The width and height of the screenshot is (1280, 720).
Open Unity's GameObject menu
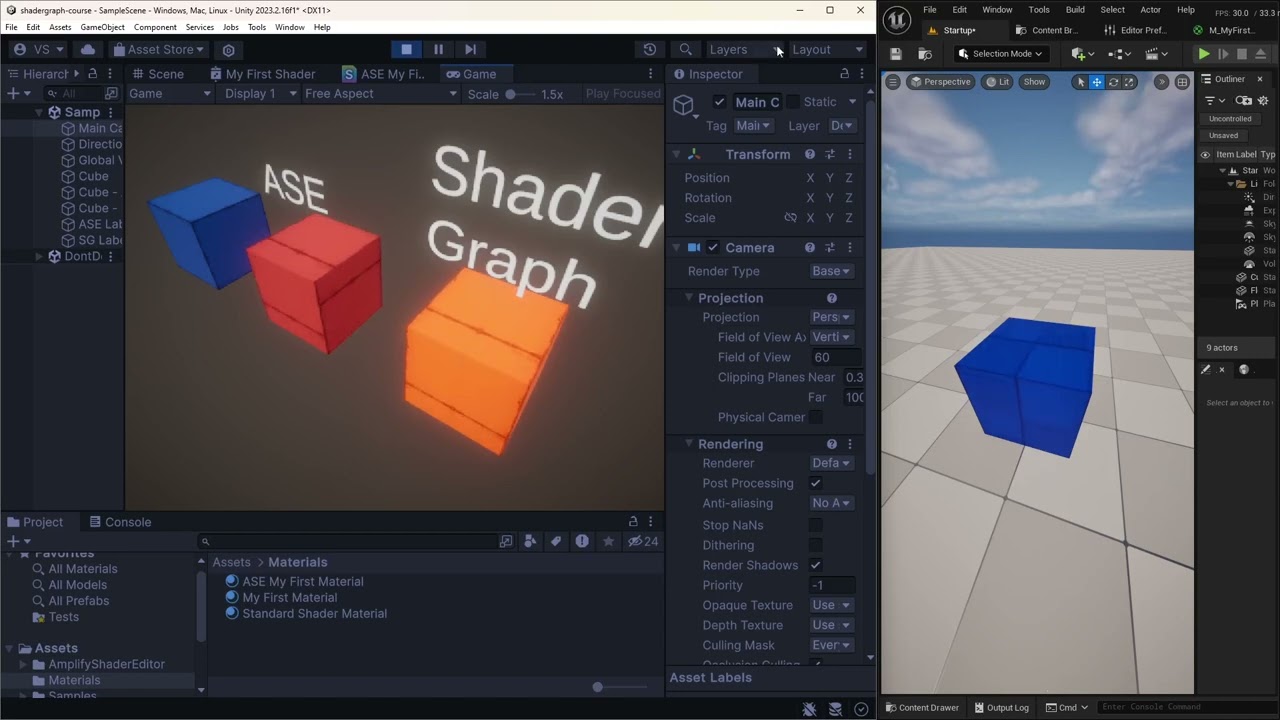coord(101,27)
